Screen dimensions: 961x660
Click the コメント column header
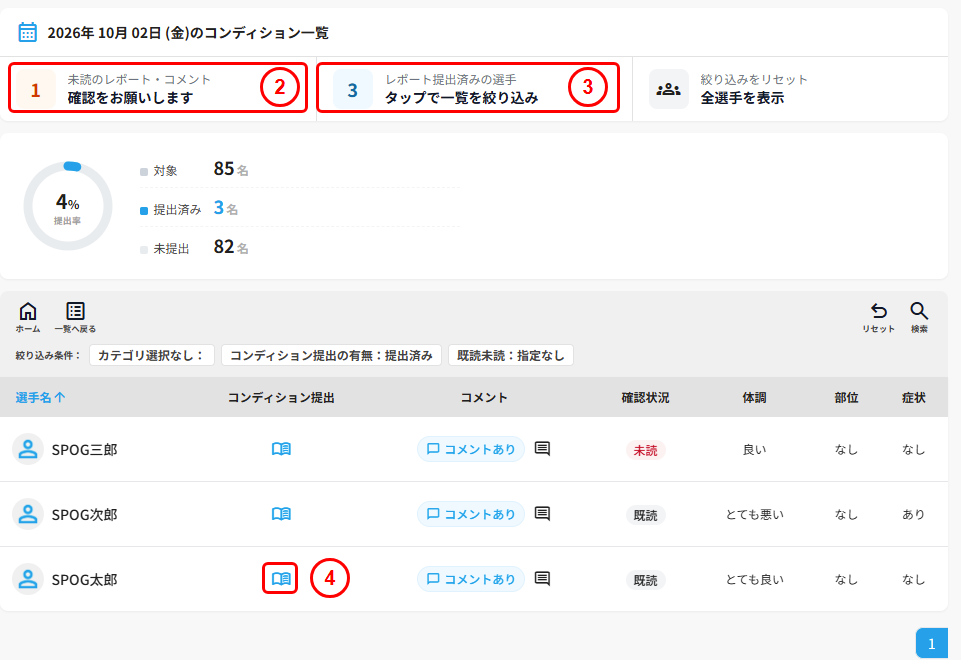pos(484,398)
